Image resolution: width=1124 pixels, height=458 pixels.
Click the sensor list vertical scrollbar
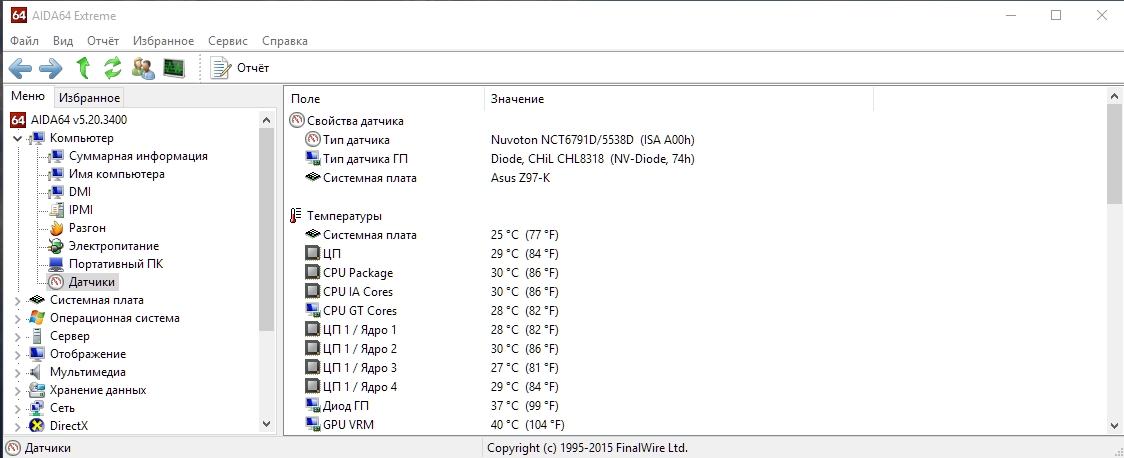(1115, 260)
